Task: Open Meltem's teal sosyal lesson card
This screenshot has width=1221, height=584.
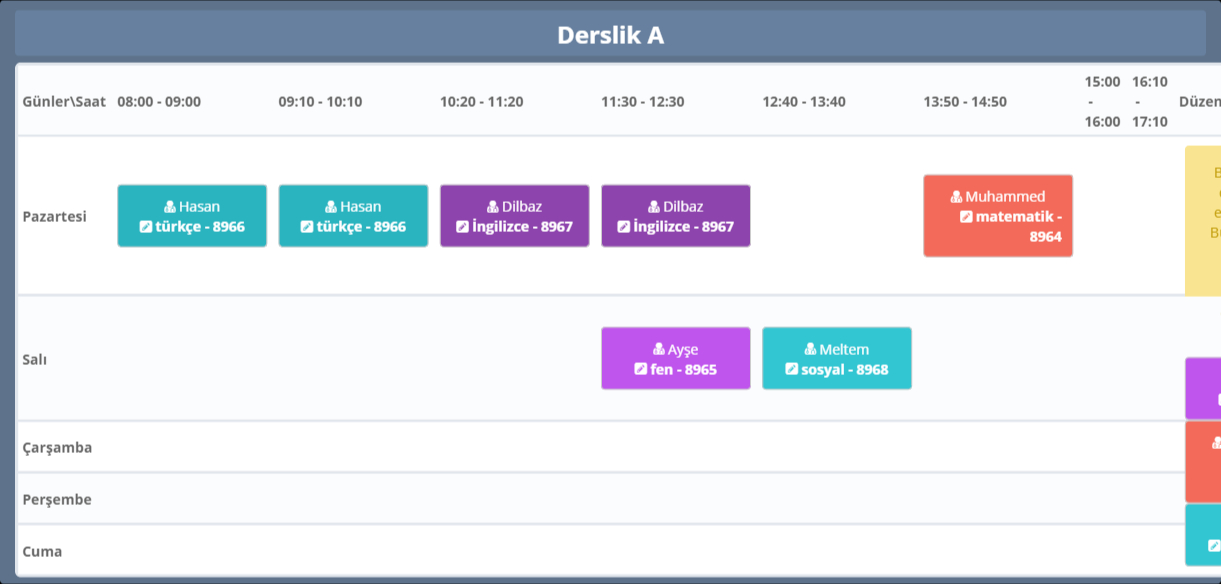Action: (837, 358)
